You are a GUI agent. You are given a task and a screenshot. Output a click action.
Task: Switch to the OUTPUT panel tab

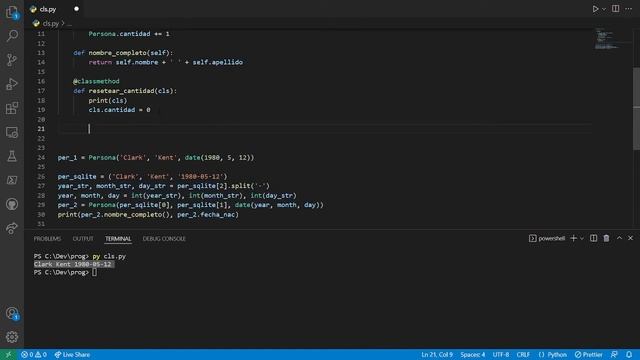click(83, 239)
